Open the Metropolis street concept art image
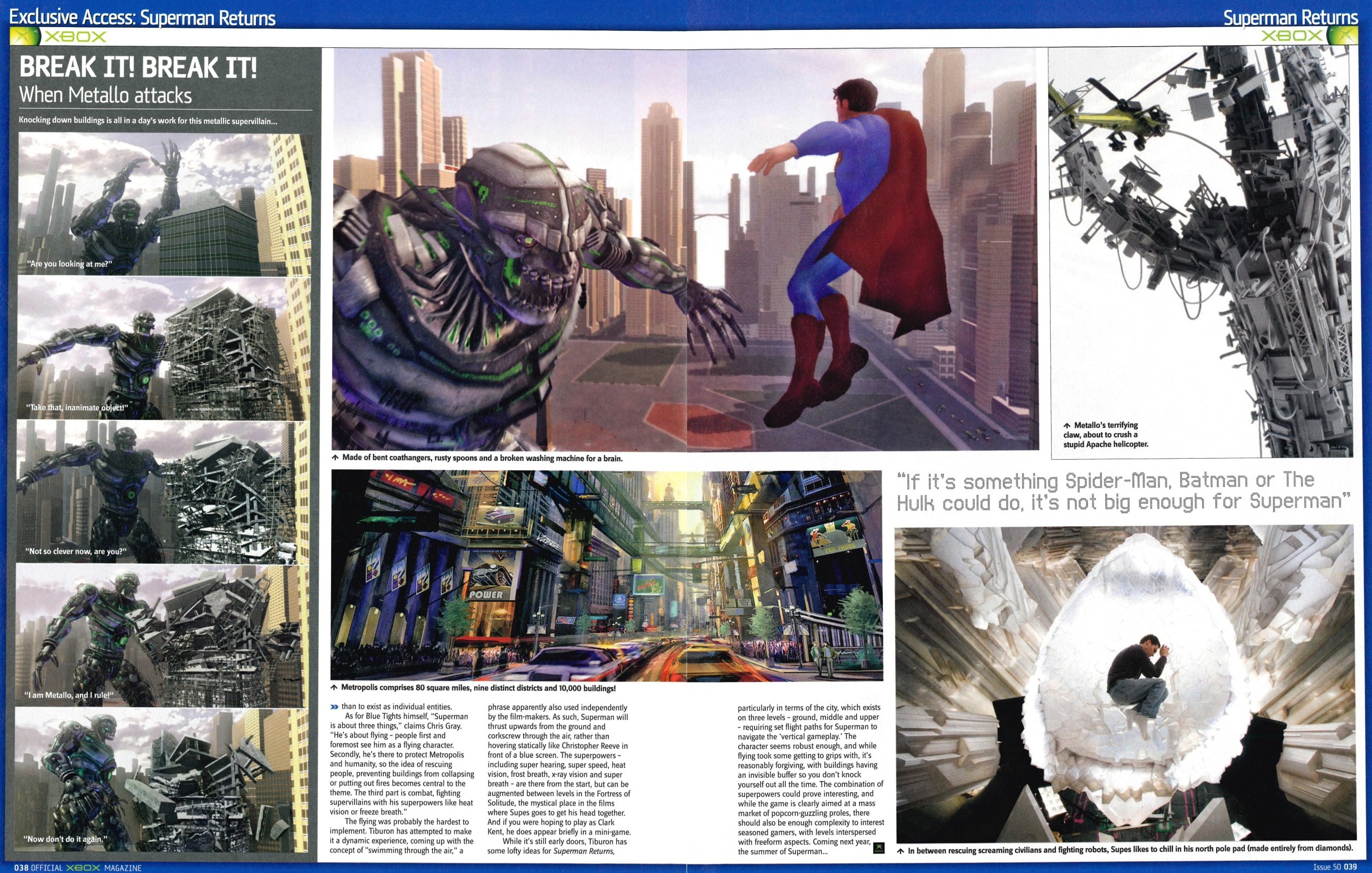 607,575
